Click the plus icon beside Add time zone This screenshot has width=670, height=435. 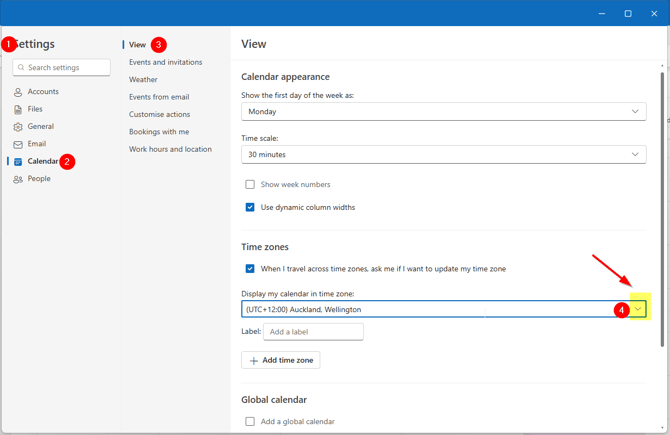click(x=254, y=360)
